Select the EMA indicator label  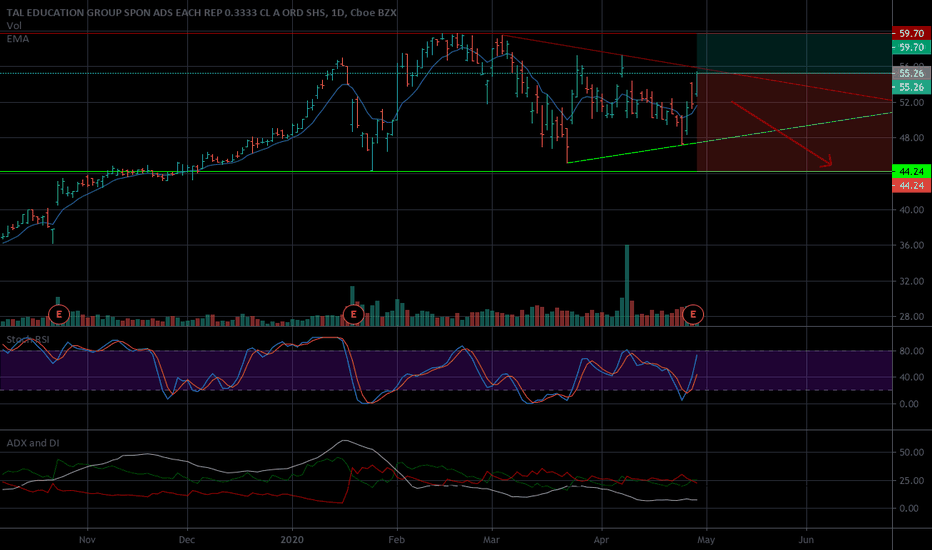pos(17,39)
